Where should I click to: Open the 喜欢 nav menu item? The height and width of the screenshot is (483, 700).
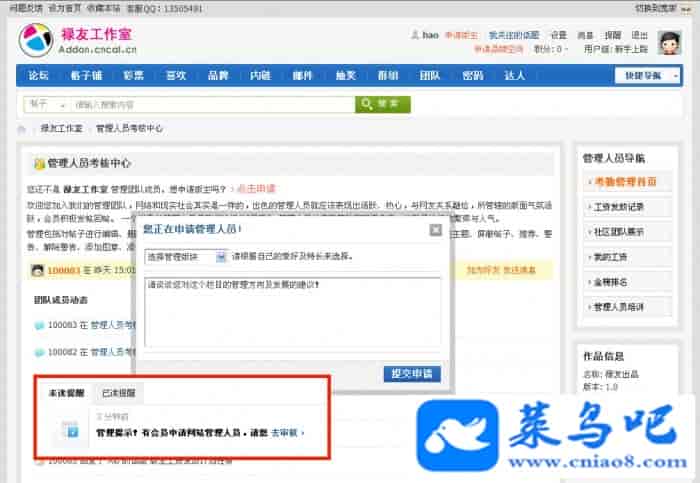pos(175,75)
